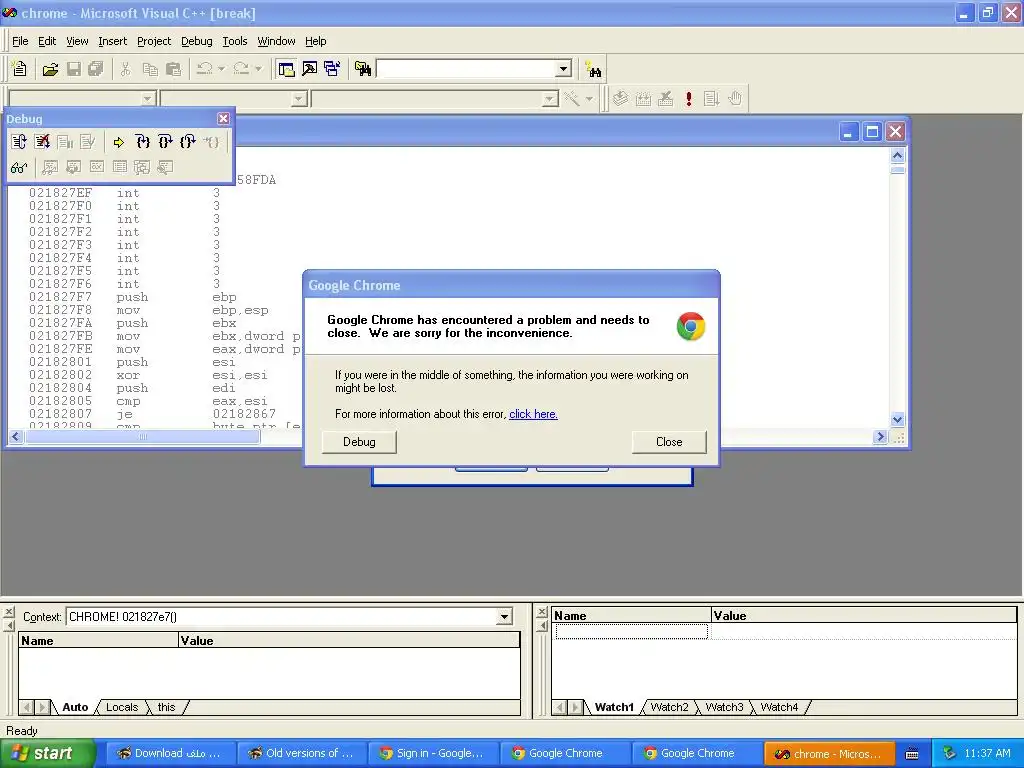Open the Tools menu
The image size is (1024, 768).
click(x=234, y=41)
